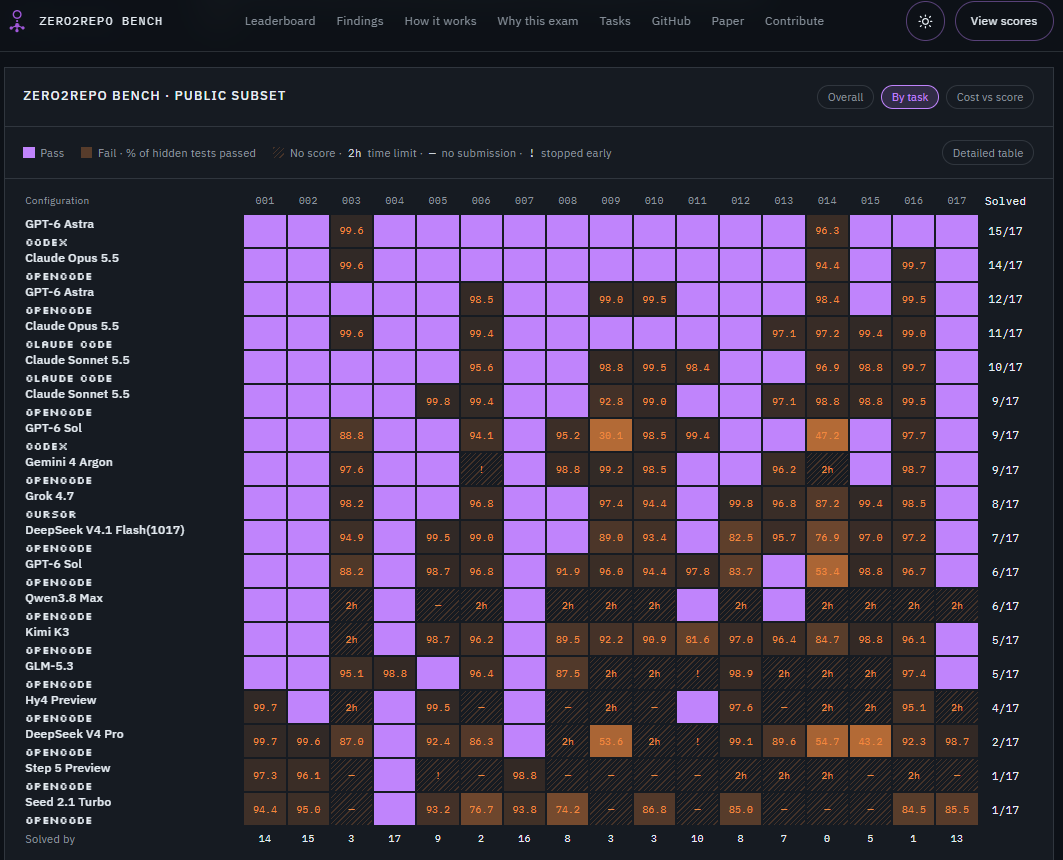Click the 53.4 cell in GPT-6 Sol OpenCode row
The height and width of the screenshot is (860, 1063).
tap(827, 571)
